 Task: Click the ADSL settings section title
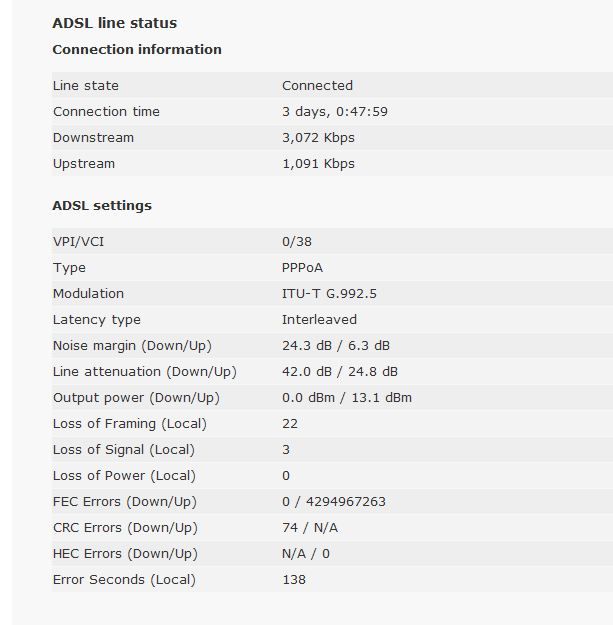(x=102, y=206)
